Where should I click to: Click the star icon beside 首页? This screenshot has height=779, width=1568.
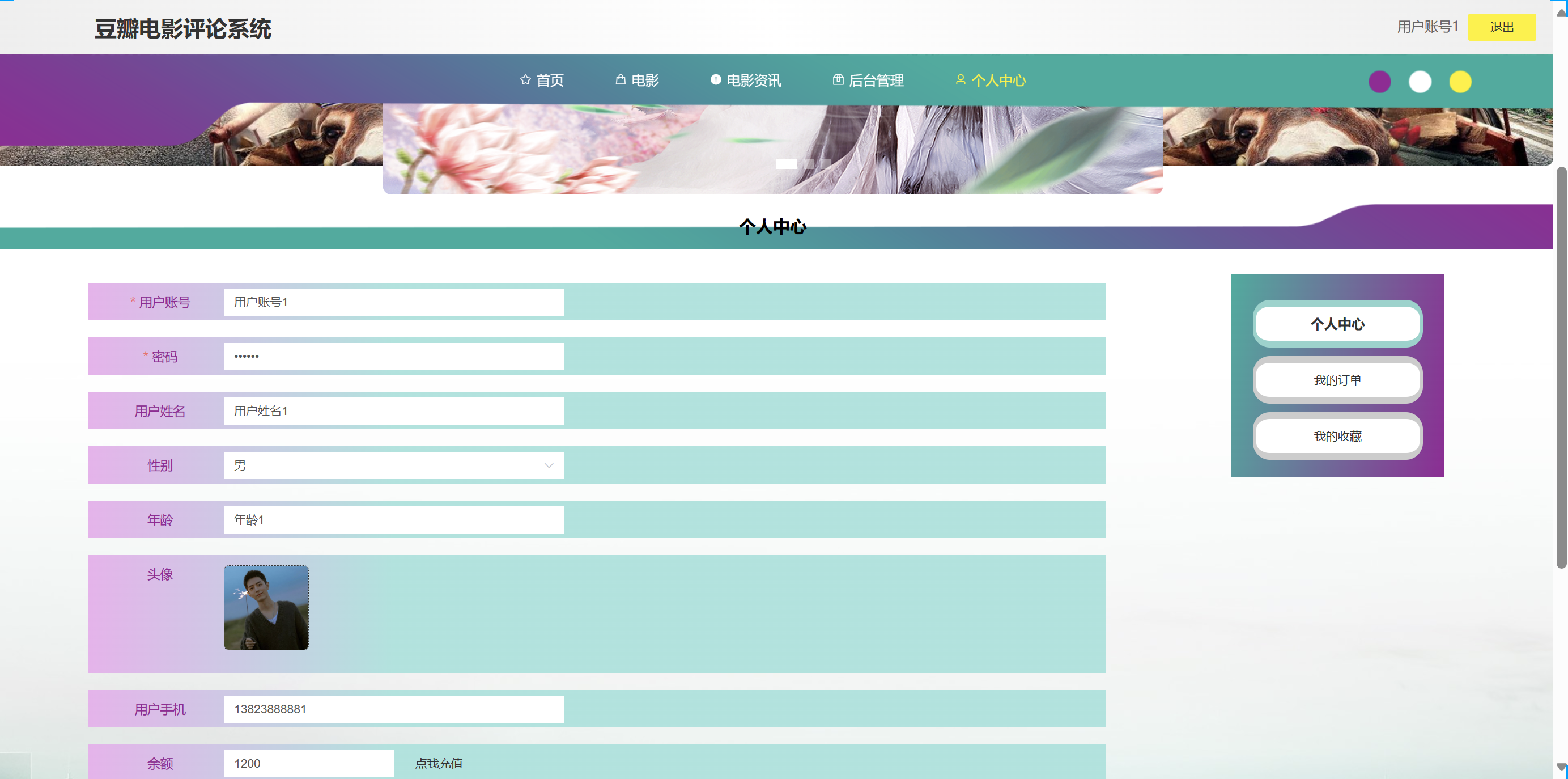click(525, 80)
